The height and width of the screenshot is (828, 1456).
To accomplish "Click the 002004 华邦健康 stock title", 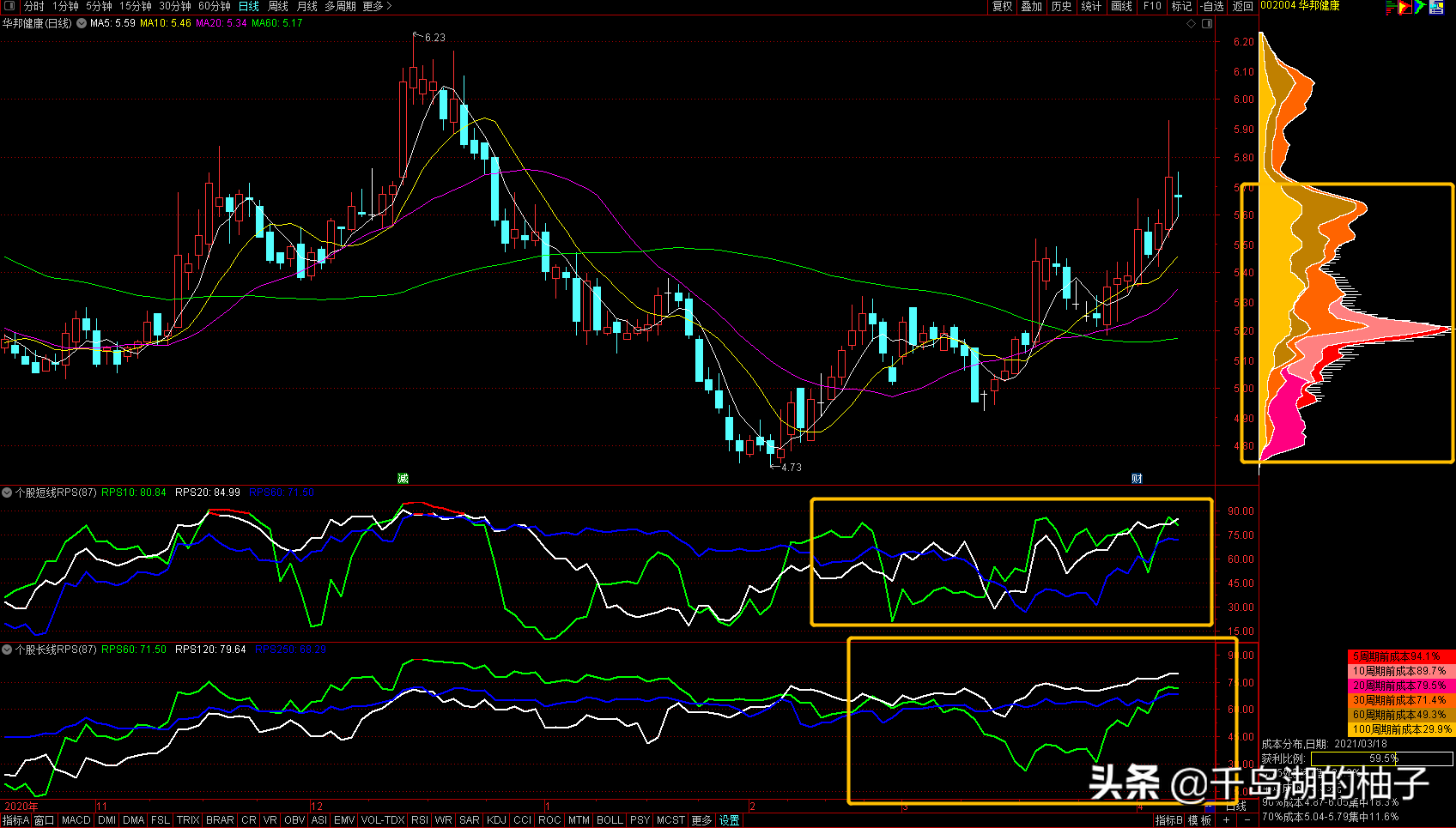I will tap(1300, 6).
